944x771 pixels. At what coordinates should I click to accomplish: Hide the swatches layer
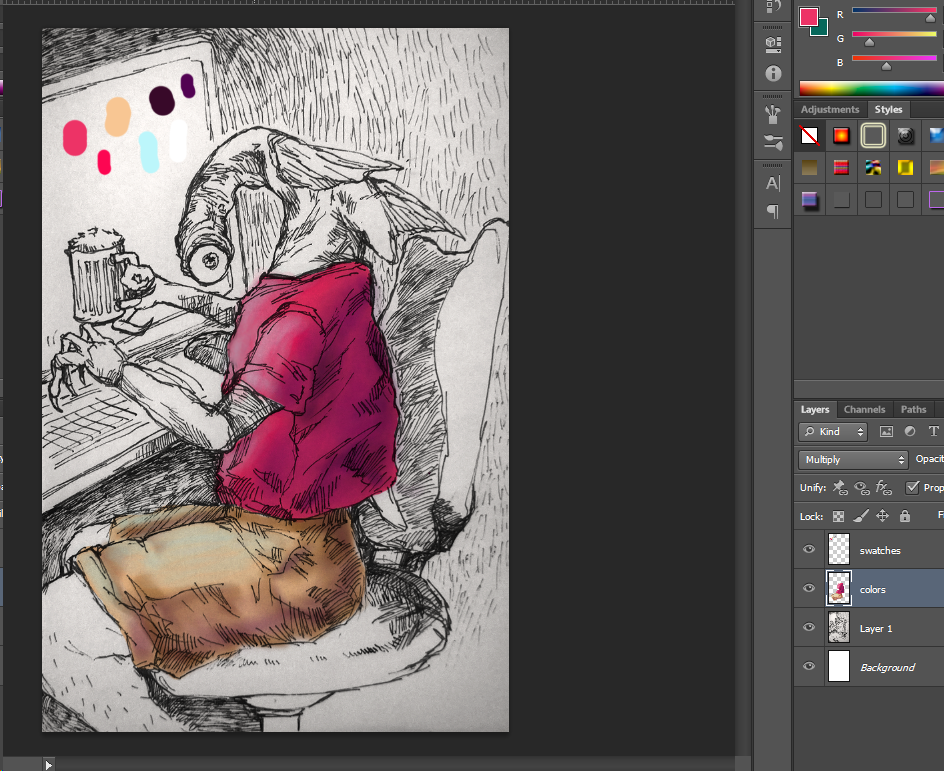pyautogui.click(x=809, y=550)
